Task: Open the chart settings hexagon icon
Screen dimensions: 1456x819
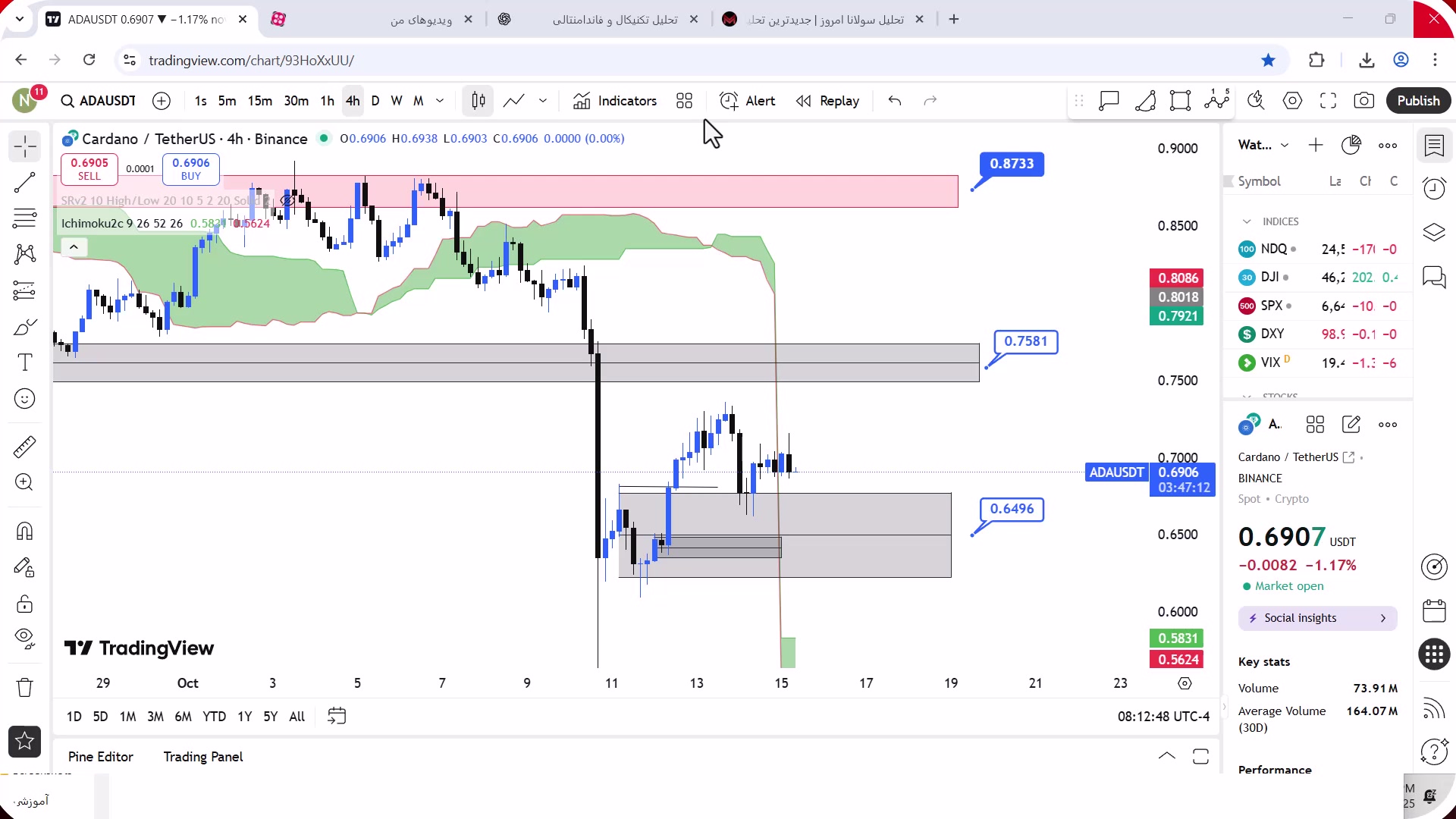Action: (x=1293, y=101)
